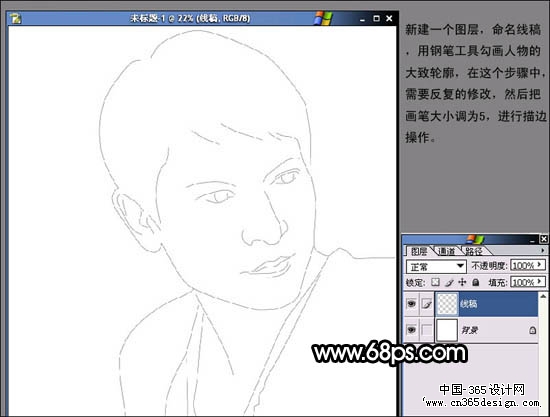The width and height of the screenshot is (550, 417).
Task: Click the lock position move icon
Action: [x=463, y=282]
